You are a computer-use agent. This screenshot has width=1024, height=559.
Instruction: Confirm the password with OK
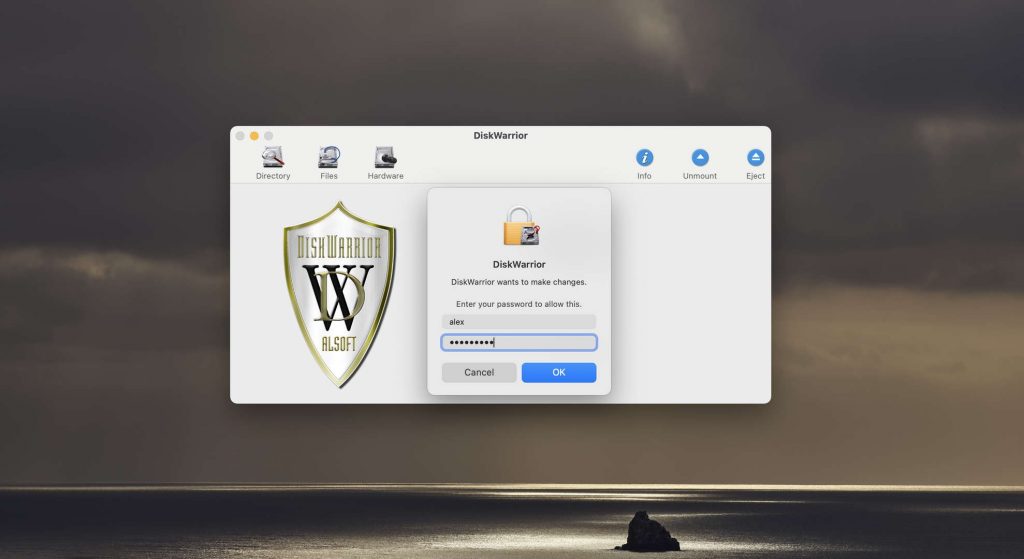[559, 373]
